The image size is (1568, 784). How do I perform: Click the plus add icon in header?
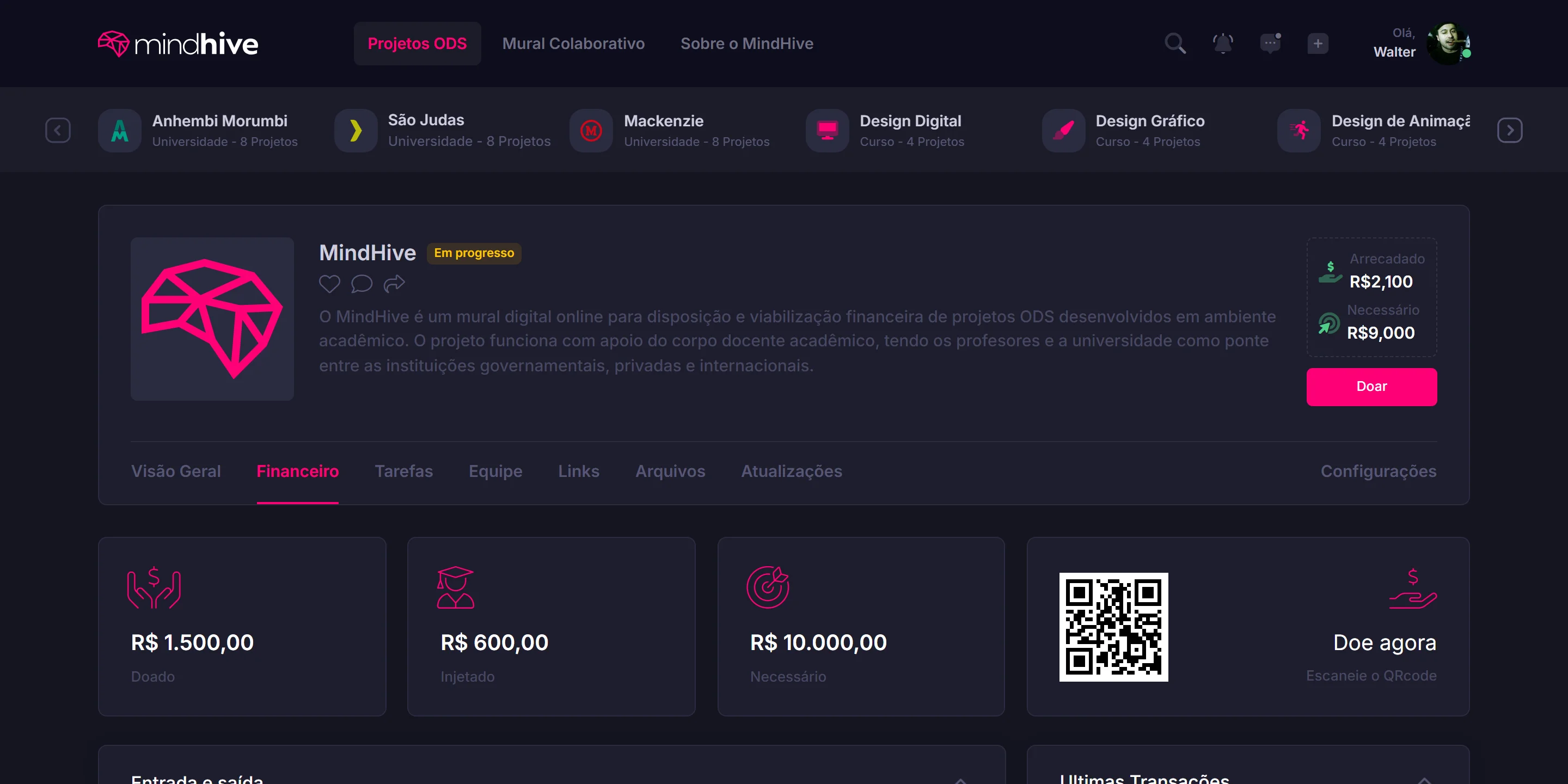1317,44
